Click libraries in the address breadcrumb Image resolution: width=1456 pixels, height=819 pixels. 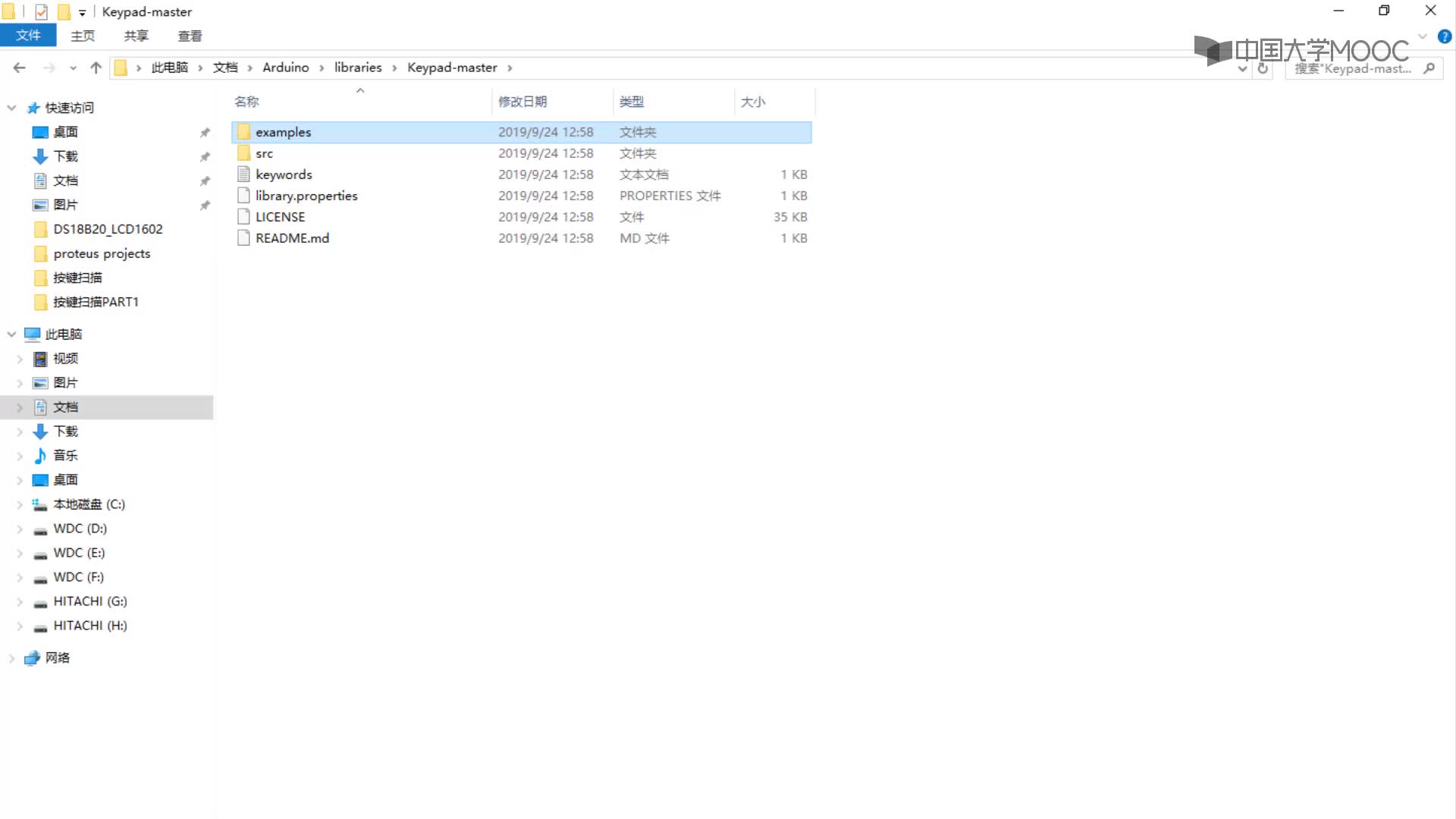(x=358, y=67)
